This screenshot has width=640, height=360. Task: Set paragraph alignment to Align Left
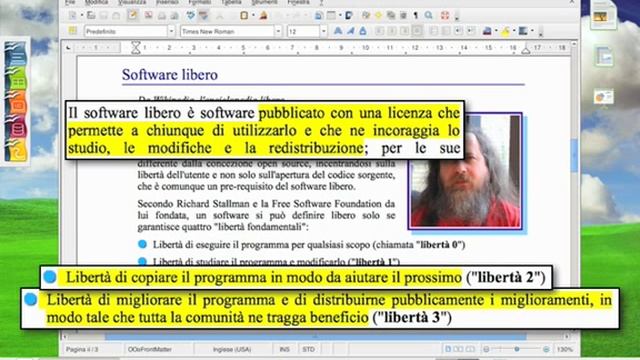[380, 31]
